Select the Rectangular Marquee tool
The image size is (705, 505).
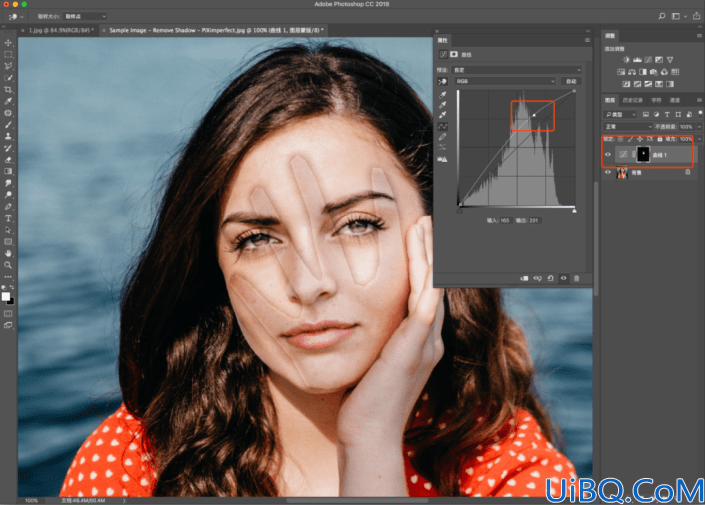(x=8, y=54)
